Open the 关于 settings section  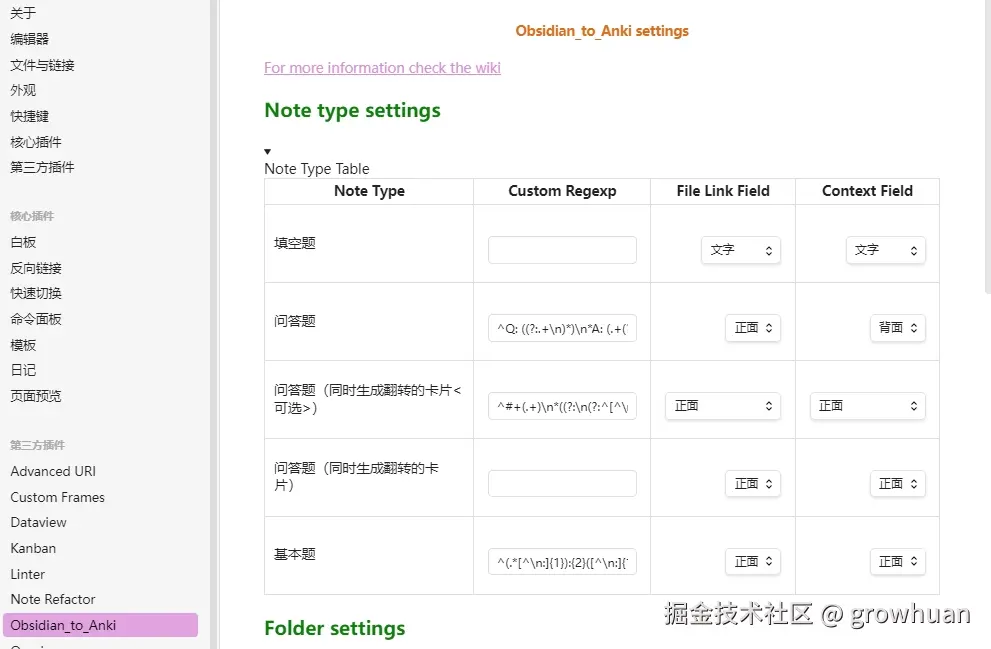click(23, 13)
